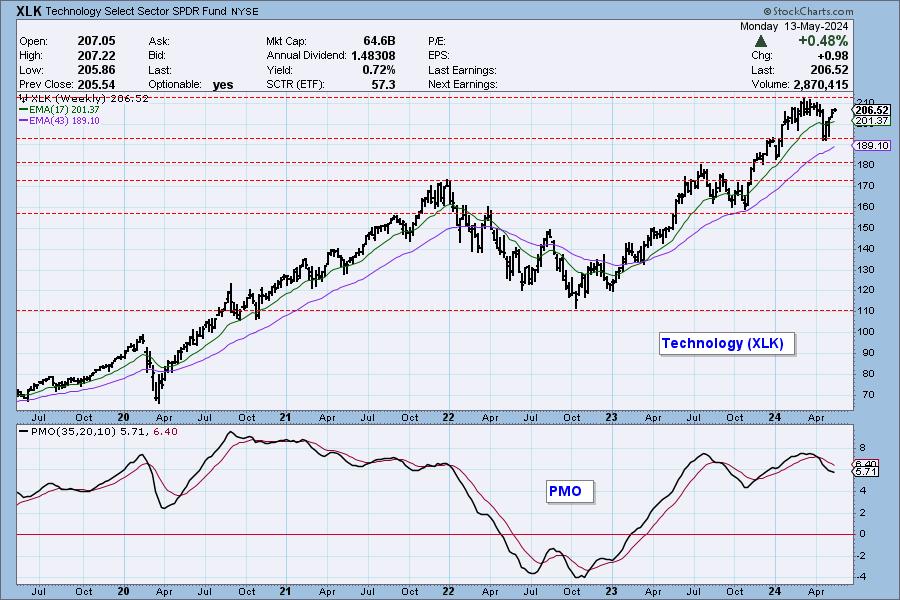900x600 pixels.
Task: Click the green EMA(17) legend line swatch
Action: pyautogui.click(x=24, y=110)
